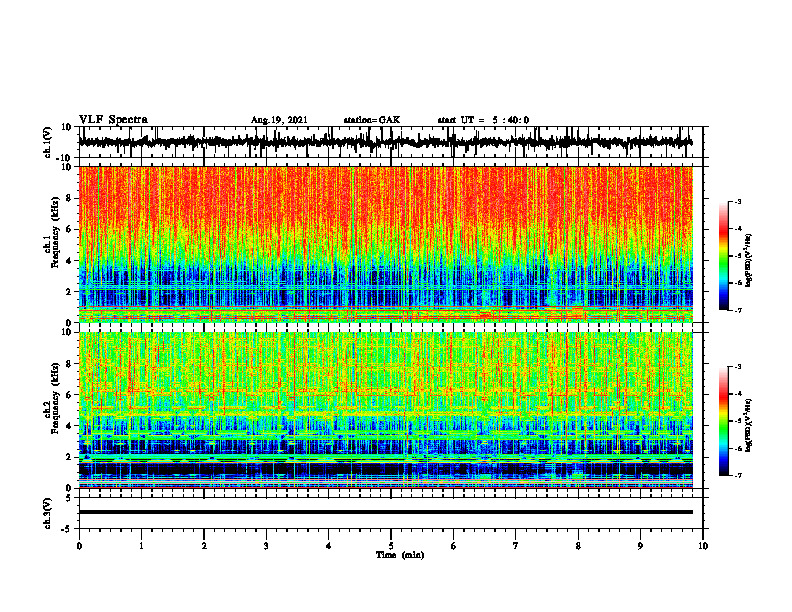Click the "5" tick of ch.3(V) axis
This screenshot has width=792, height=612.
70,498
